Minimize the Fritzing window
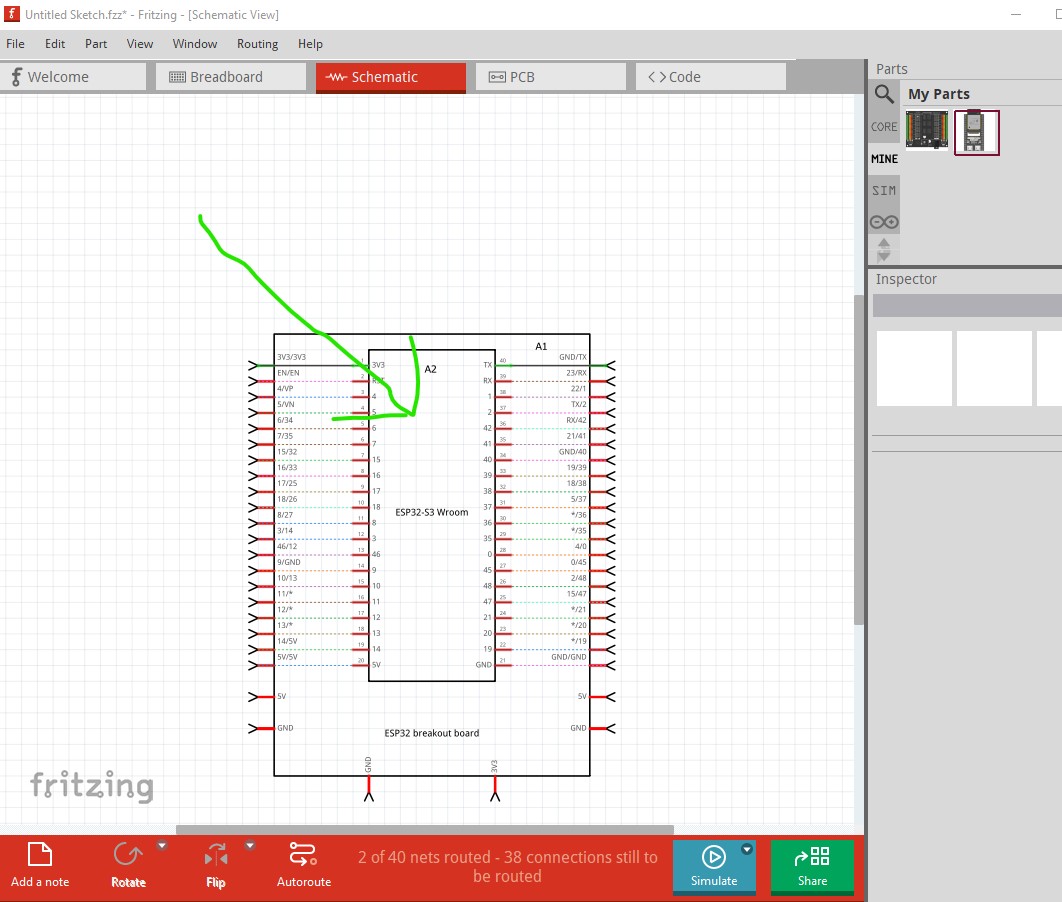 [1016, 14]
